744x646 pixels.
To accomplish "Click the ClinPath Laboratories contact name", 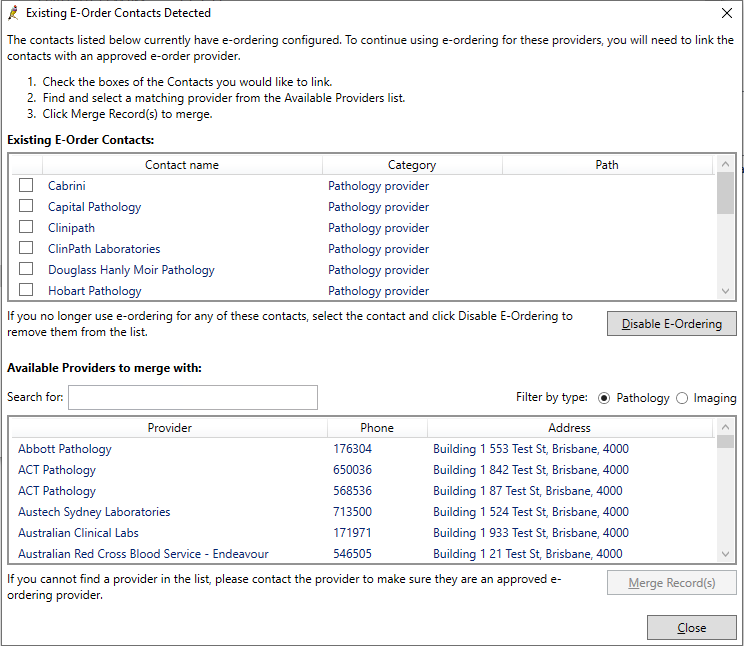I will tap(104, 249).
